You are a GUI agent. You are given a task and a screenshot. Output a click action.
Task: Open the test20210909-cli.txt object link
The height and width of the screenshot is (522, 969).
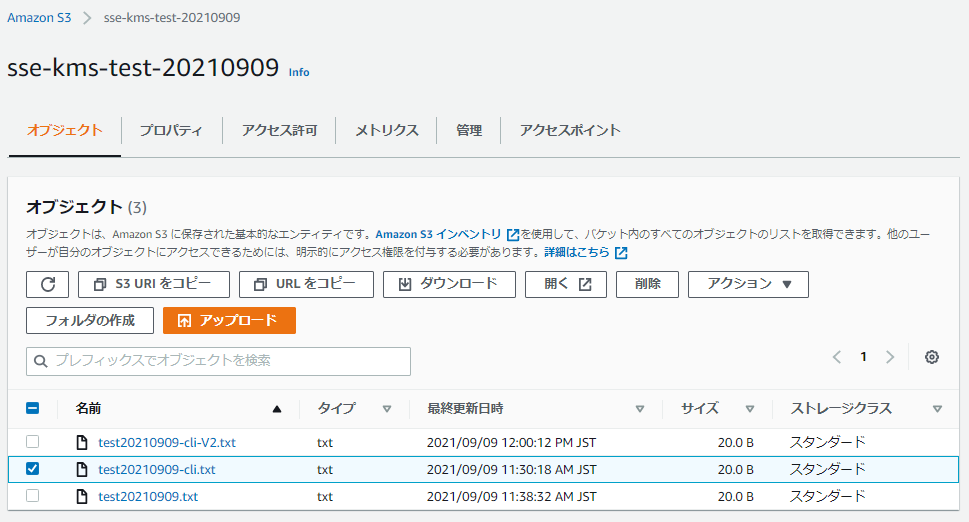click(157, 469)
